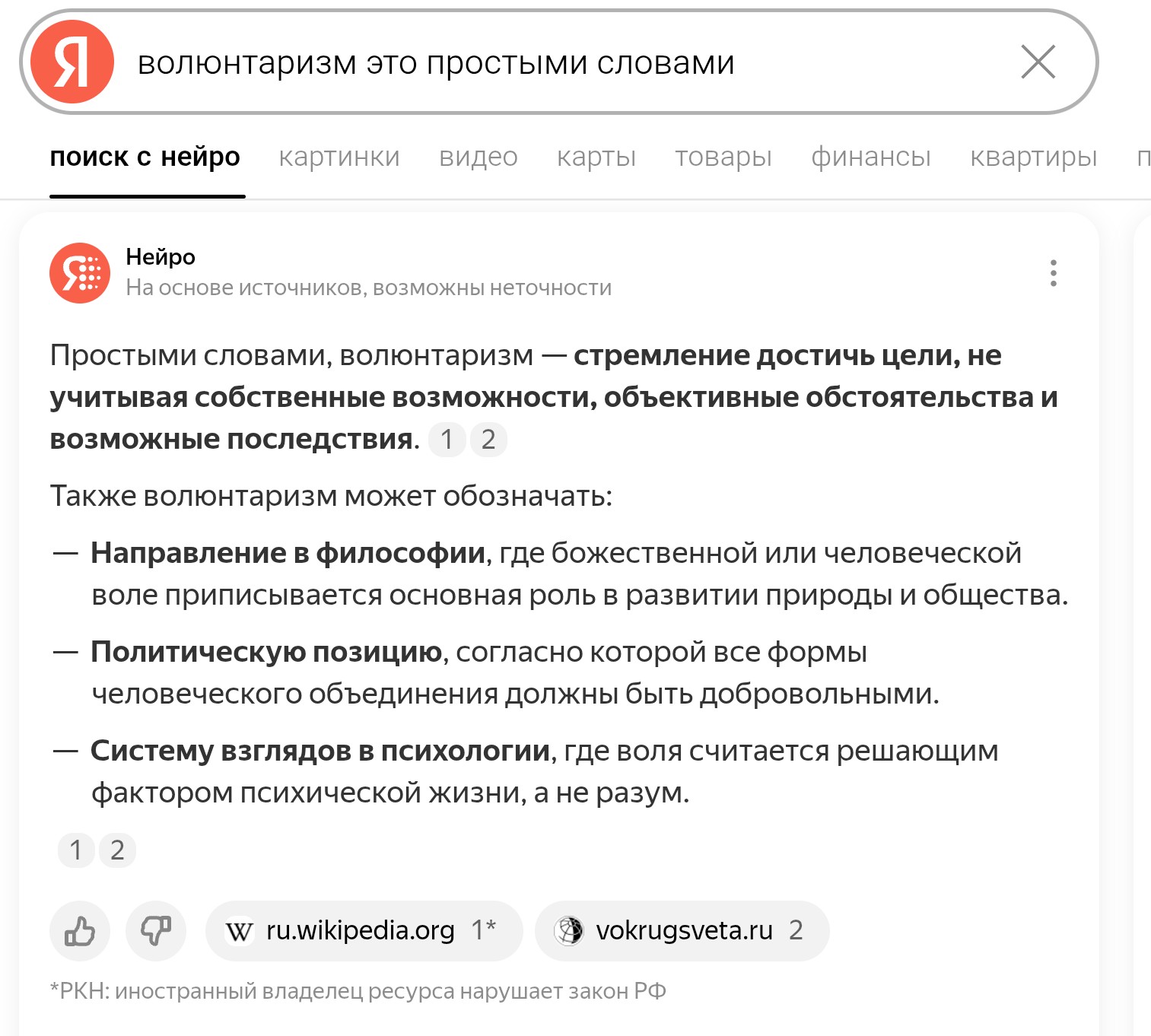
Task: Clear the search query with X
Action: [x=1038, y=62]
